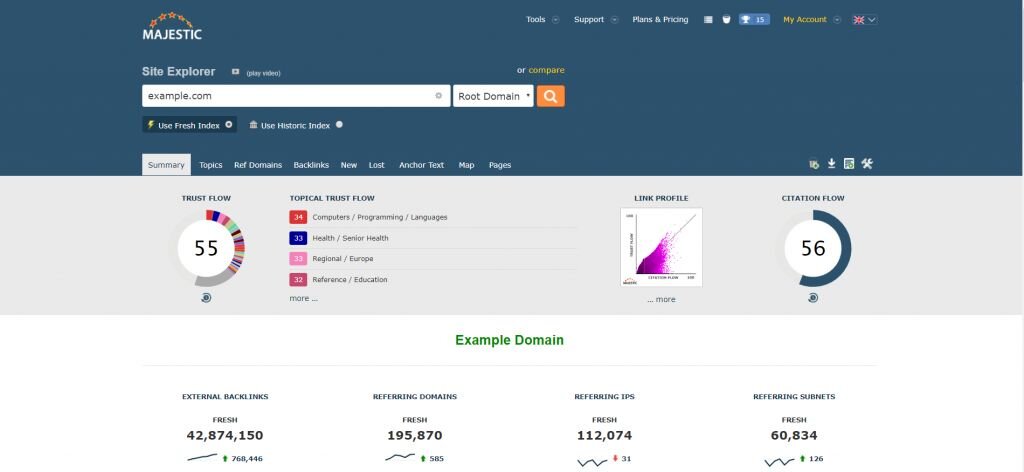Click the crimson 32 topic swatch
The height and width of the screenshot is (472, 1024).
click(298, 279)
